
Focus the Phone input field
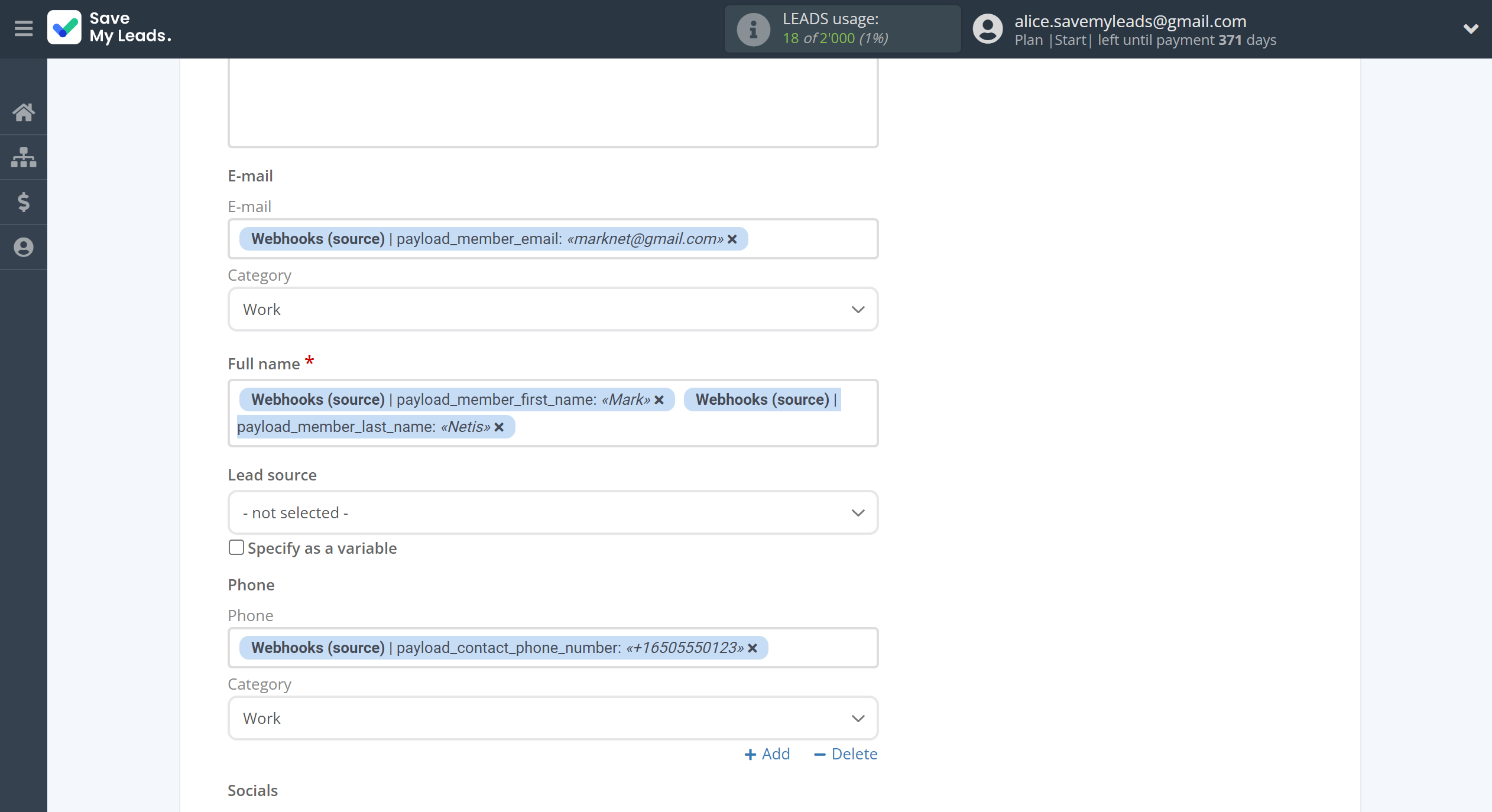tap(553, 648)
